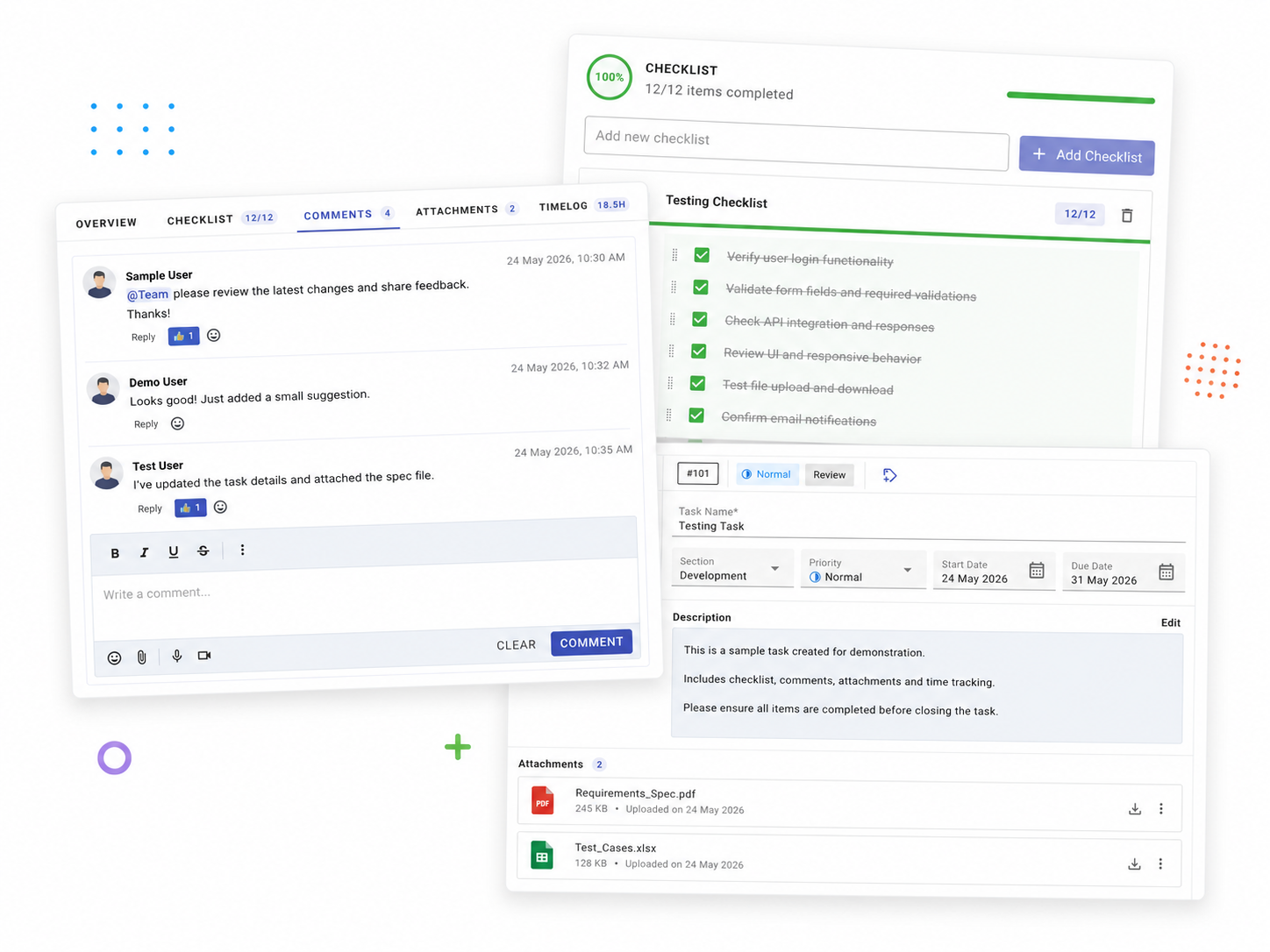Uncheck Check API integration and responses
Screen dimensions: 1270x952
[x=700, y=319]
